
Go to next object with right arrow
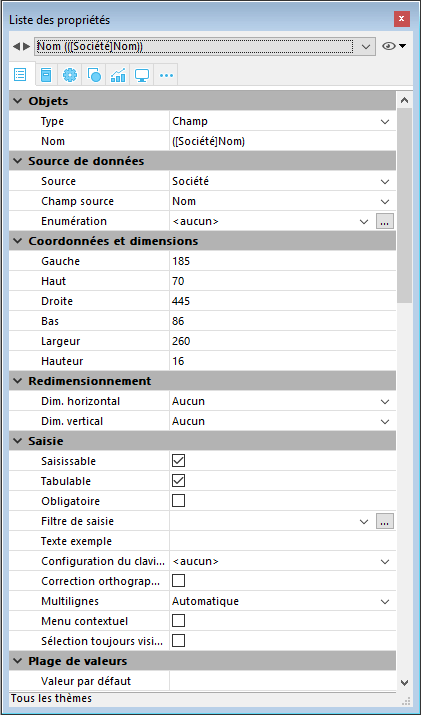coord(26,47)
